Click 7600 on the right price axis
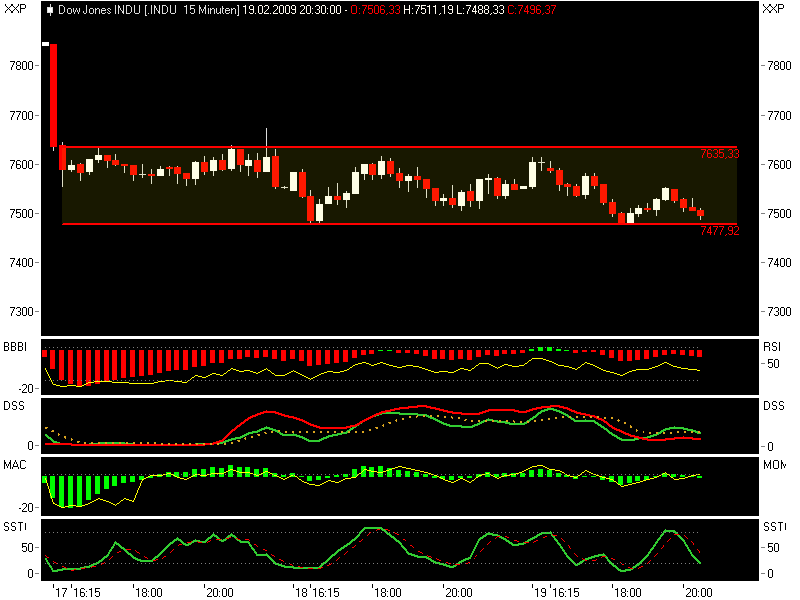The width and height of the screenshot is (800, 600). pos(779,165)
